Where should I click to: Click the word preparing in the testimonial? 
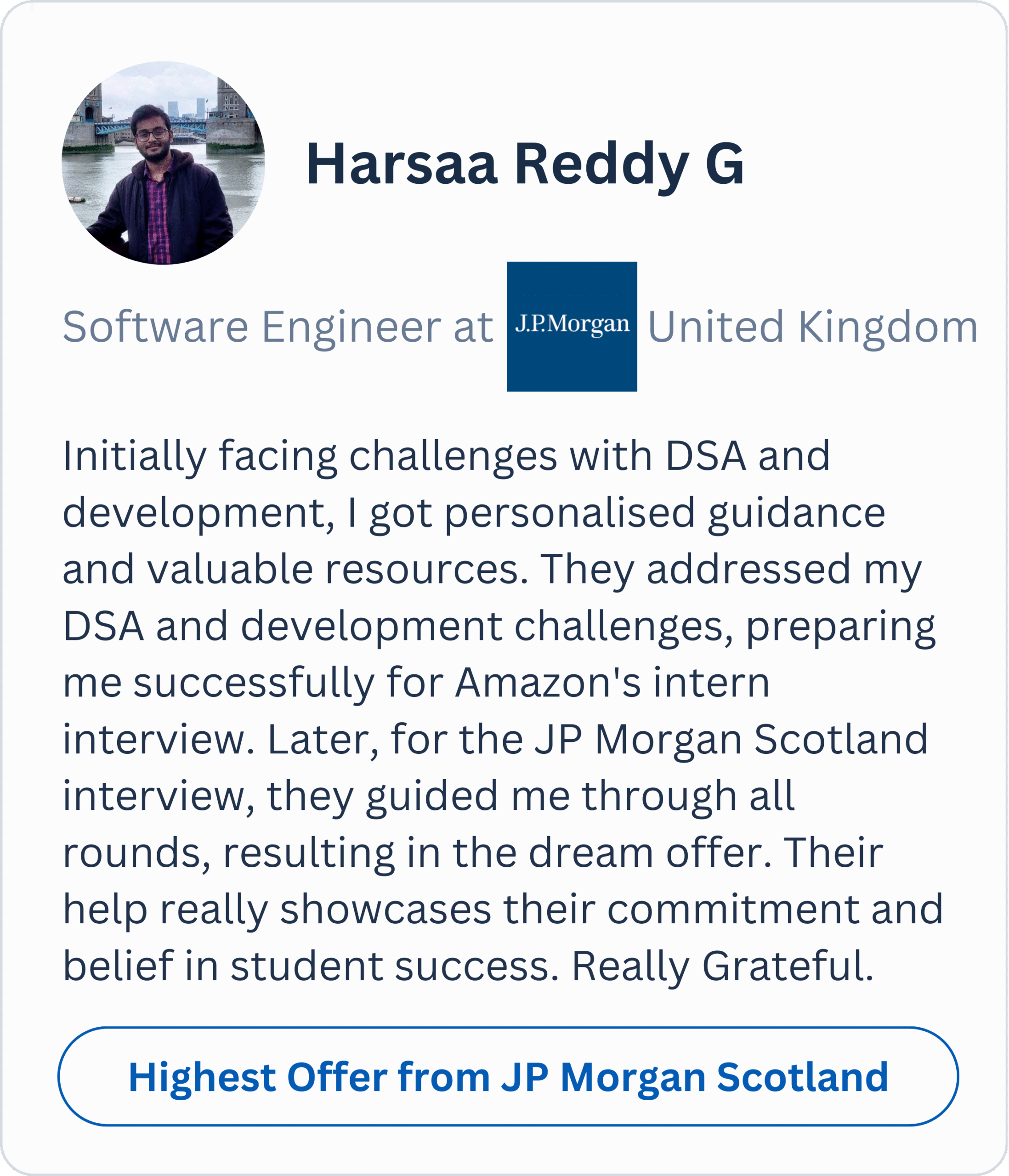coord(840,627)
